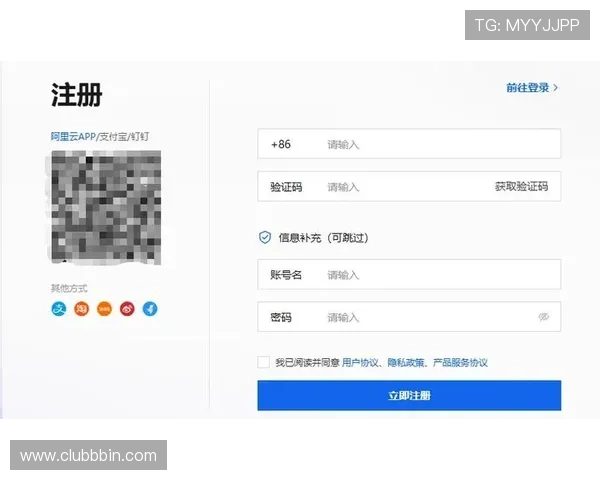Click 获取验证码 to request code

point(521,187)
